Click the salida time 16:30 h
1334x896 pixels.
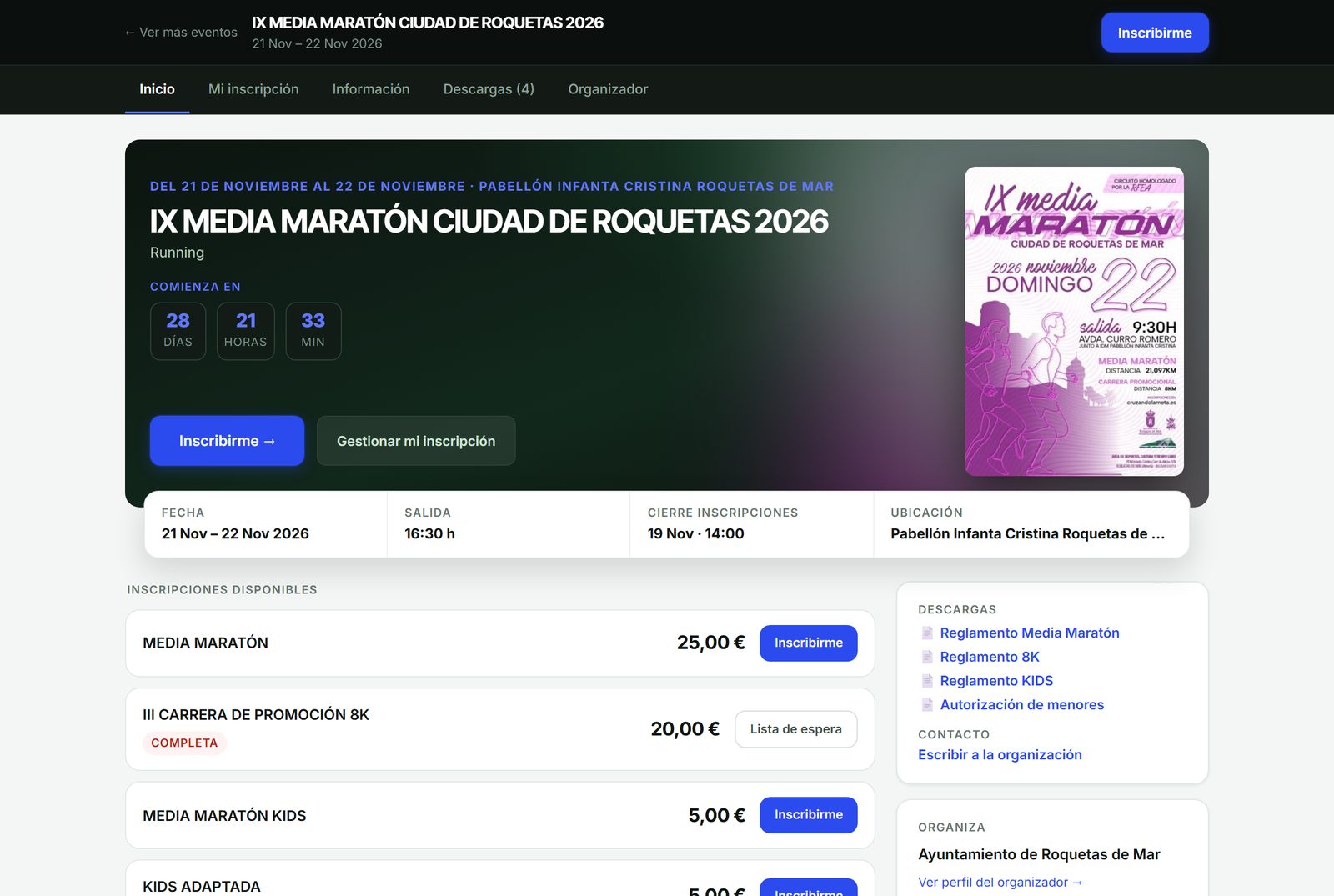[429, 534]
